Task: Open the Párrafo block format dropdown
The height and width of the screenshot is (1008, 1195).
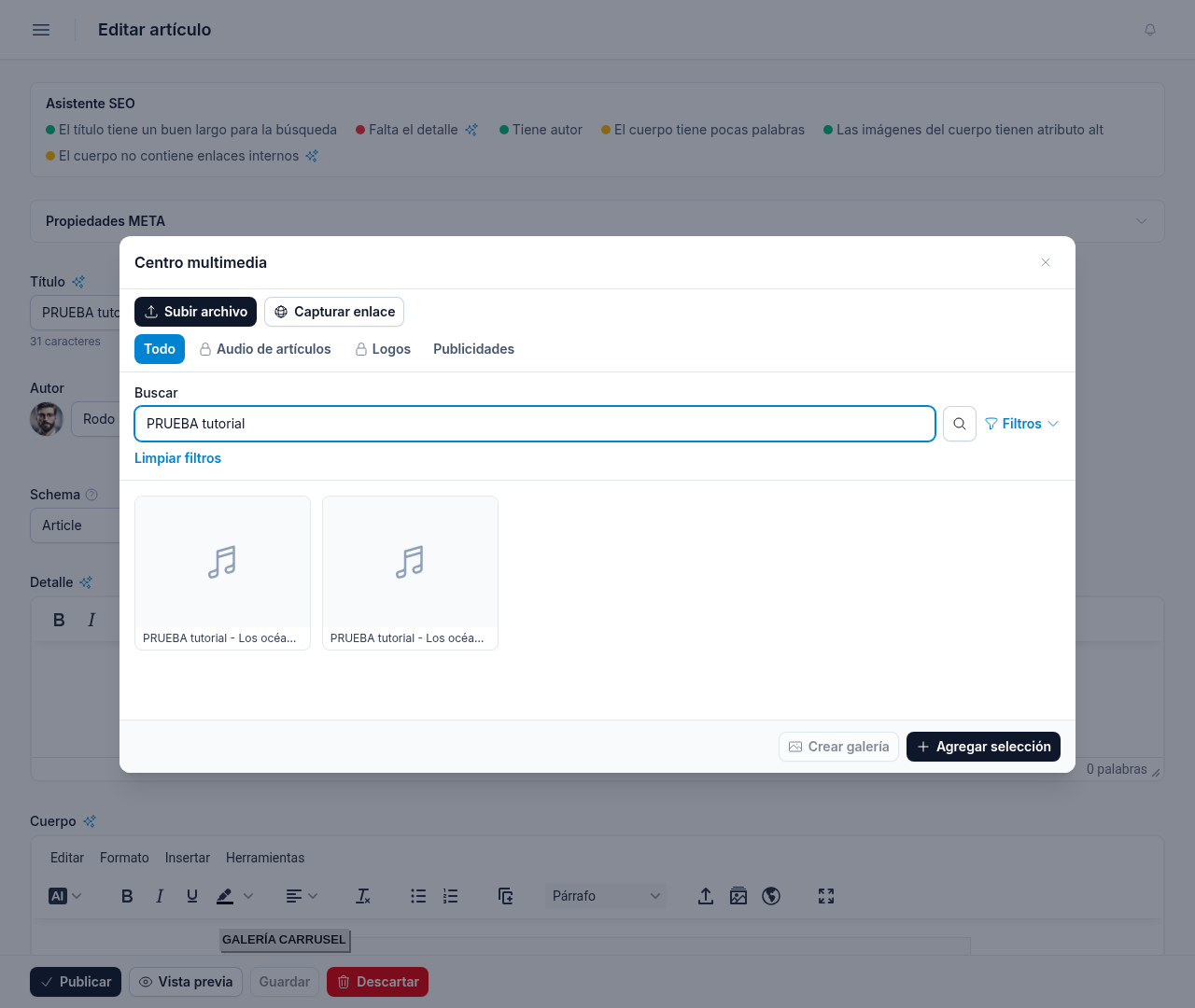Action: 606,896
